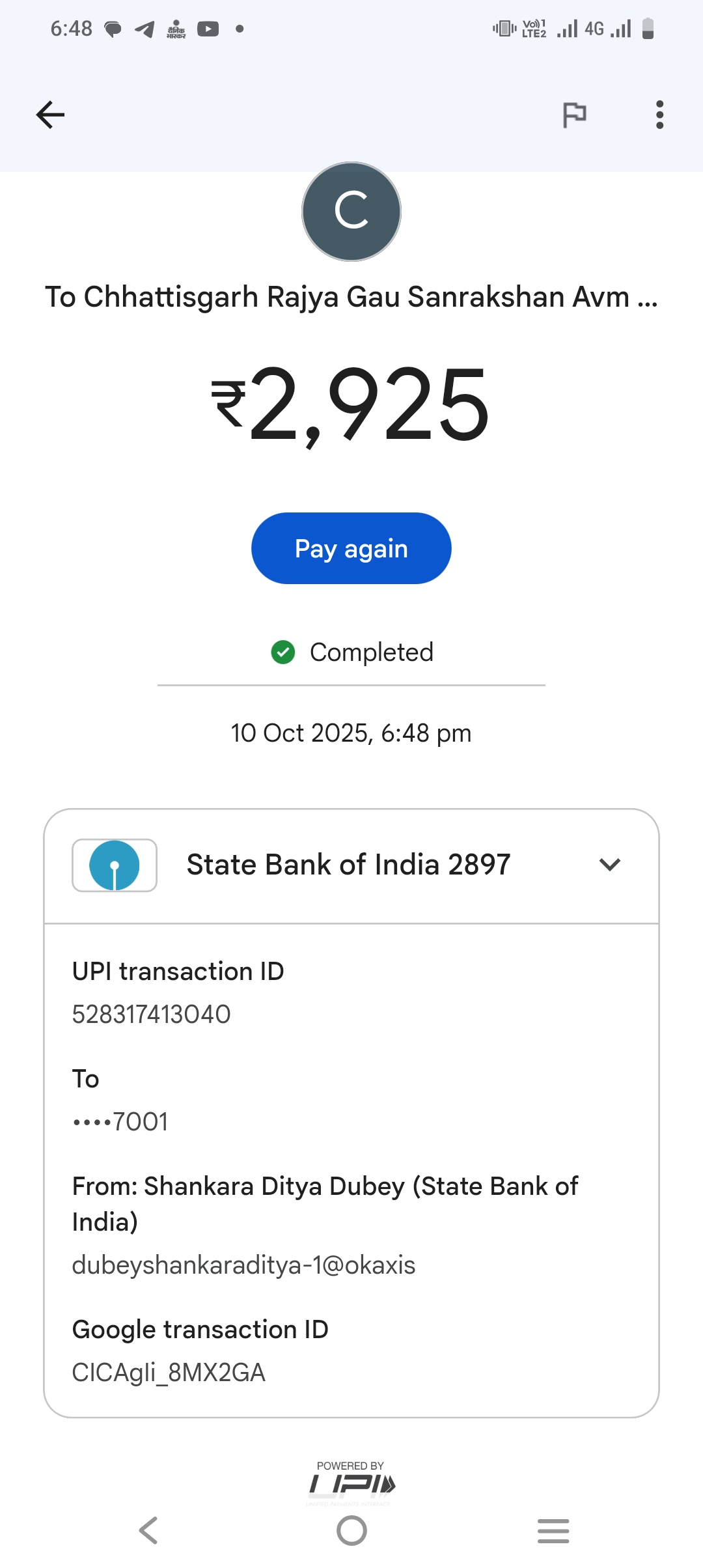Expand State Bank of India details chevron
703x1568 pixels.
(610, 865)
